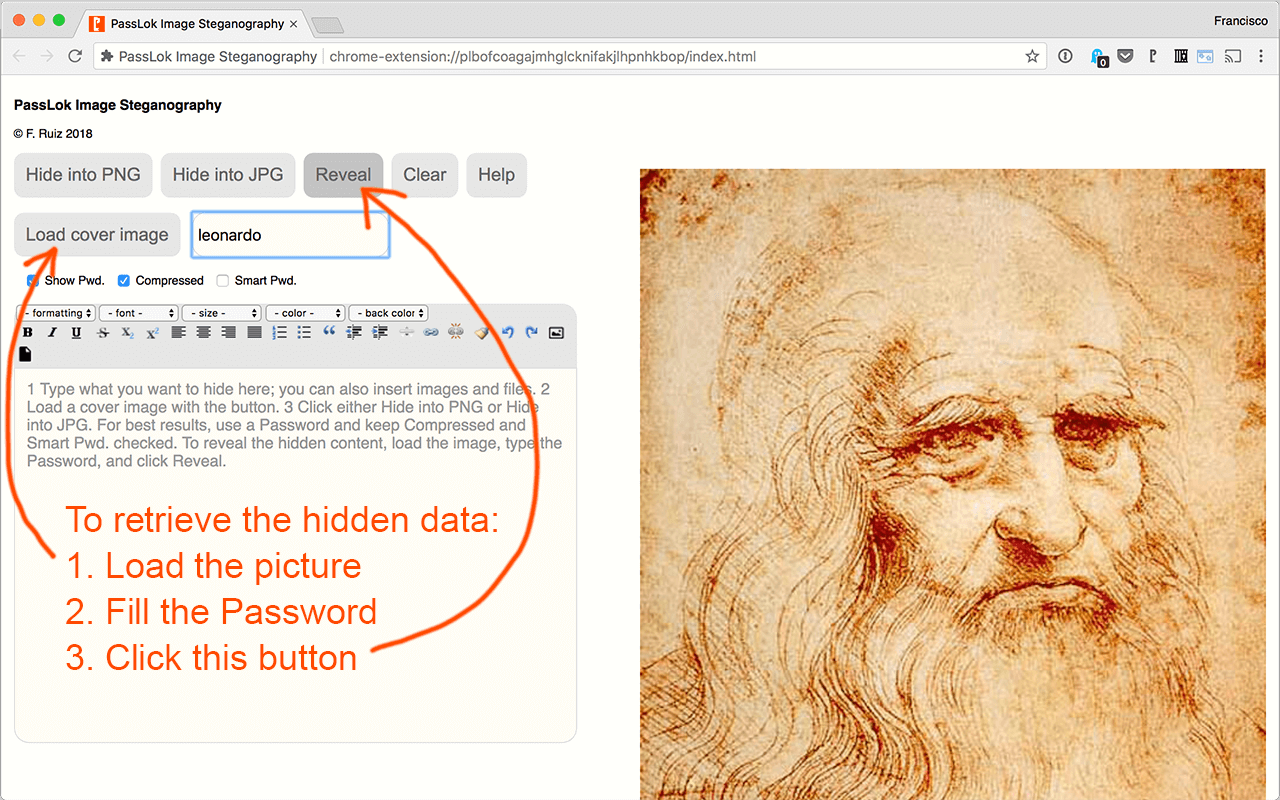Undo the last edit
1280x800 pixels.
507,333
